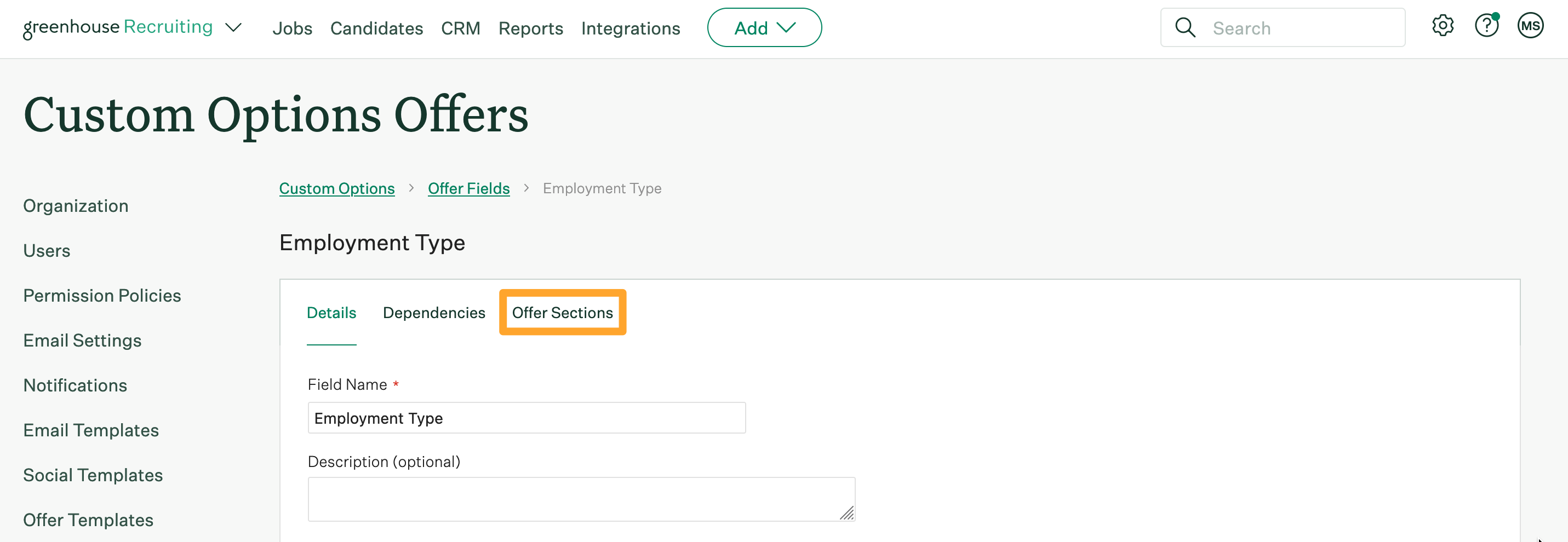The height and width of the screenshot is (542, 1568).
Task: Select the Details tab
Action: (x=331, y=313)
